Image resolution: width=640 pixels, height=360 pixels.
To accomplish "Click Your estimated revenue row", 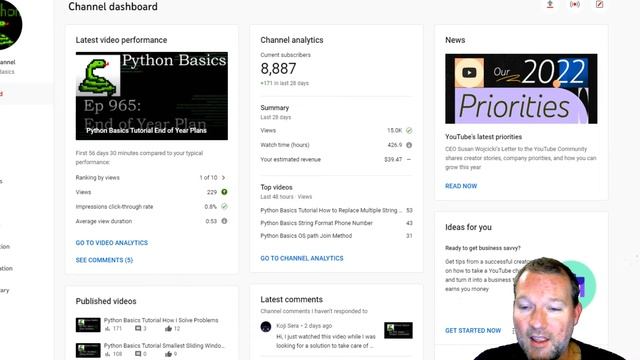I will tap(336, 160).
